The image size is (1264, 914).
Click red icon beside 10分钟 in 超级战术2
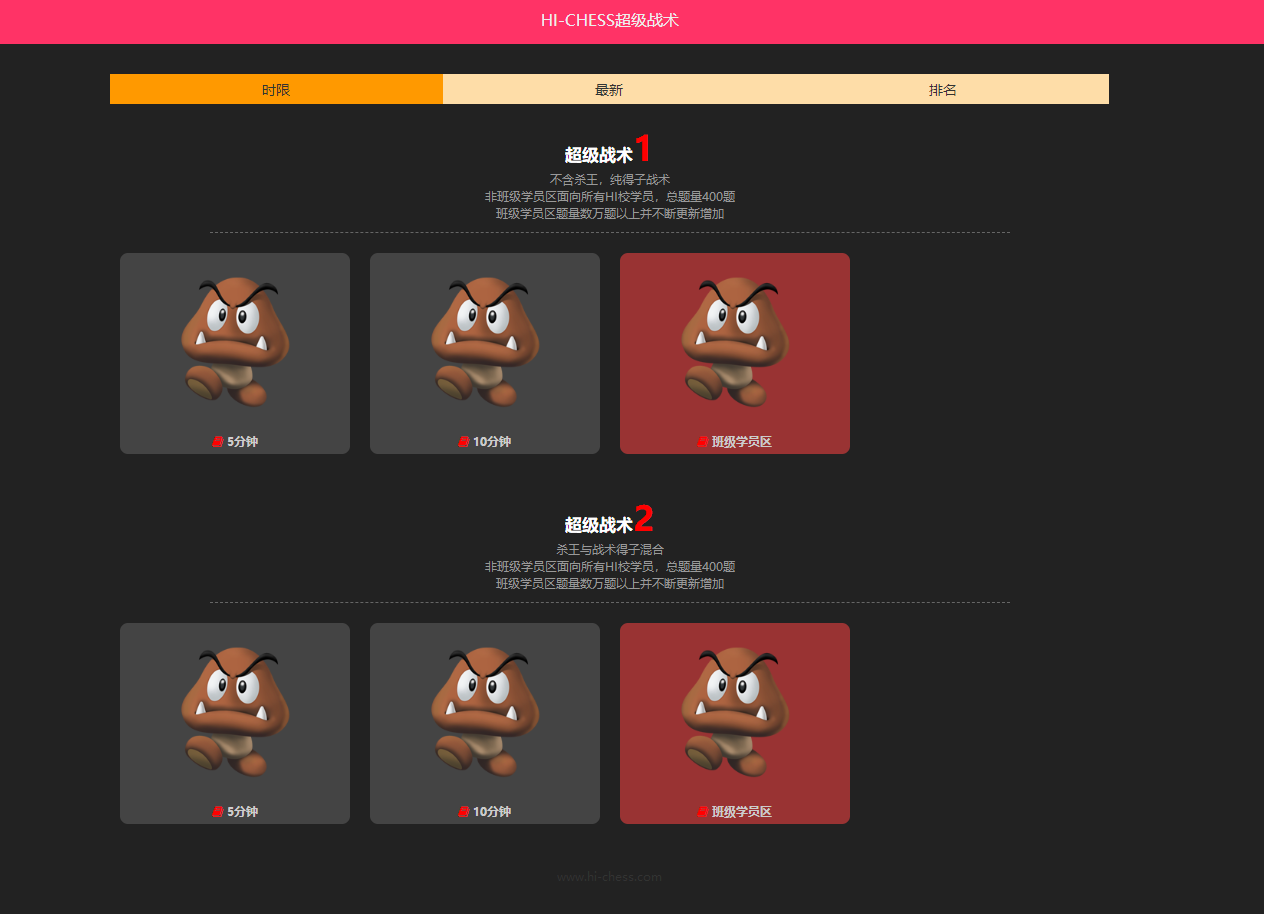(x=464, y=812)
